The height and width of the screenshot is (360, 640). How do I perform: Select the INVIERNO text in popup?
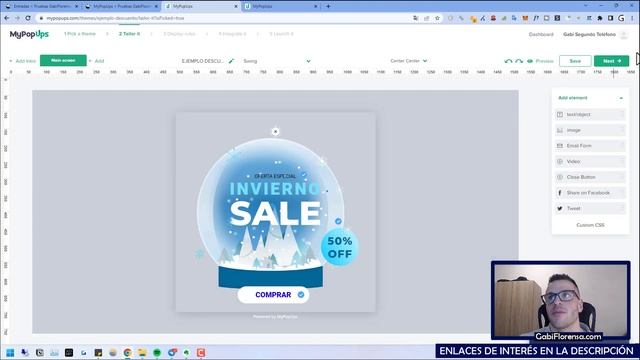click(x=275, y=189)
